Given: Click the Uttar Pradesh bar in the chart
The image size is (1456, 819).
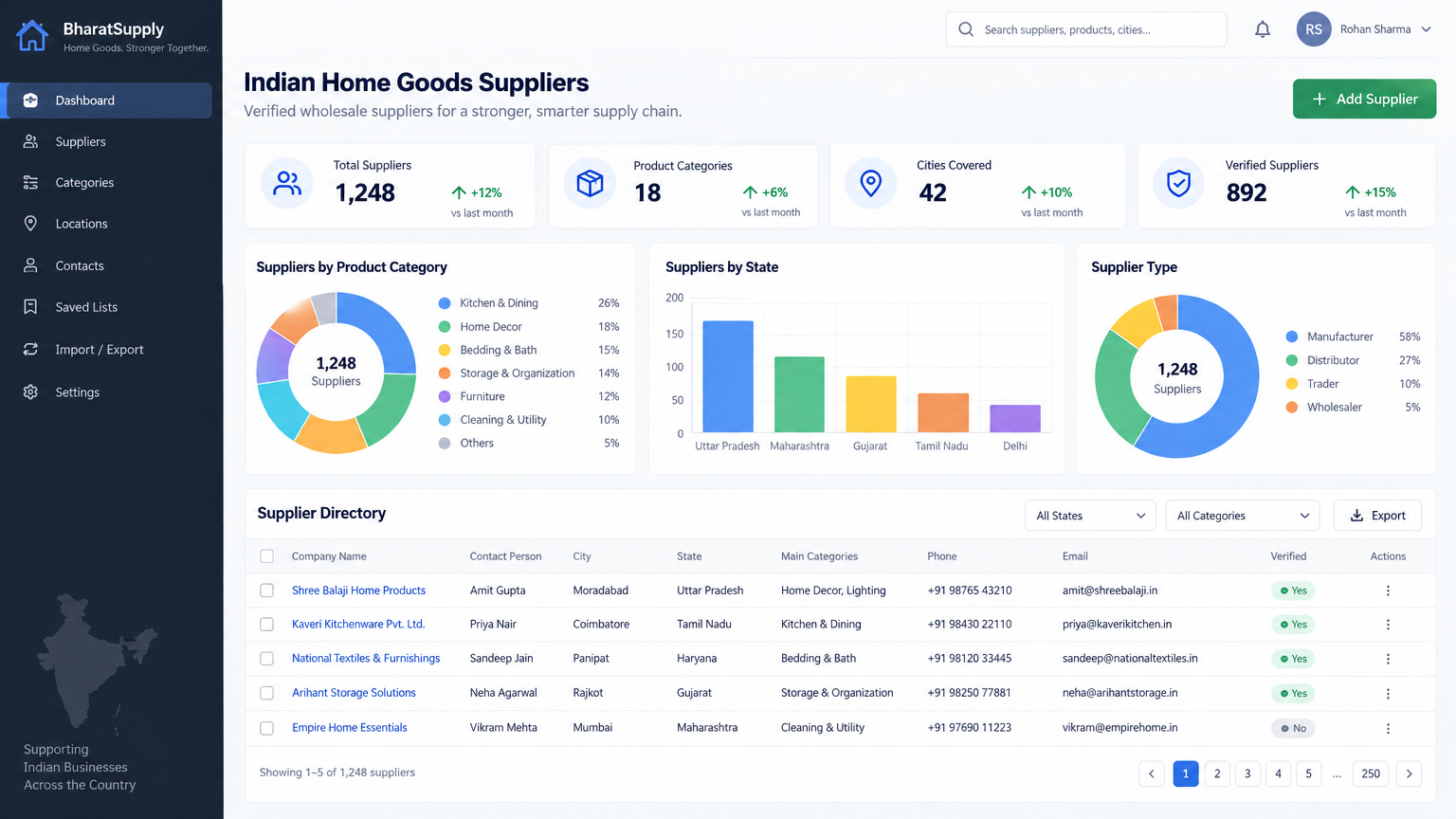Looking at the screenshot, I should pos(728,376).
